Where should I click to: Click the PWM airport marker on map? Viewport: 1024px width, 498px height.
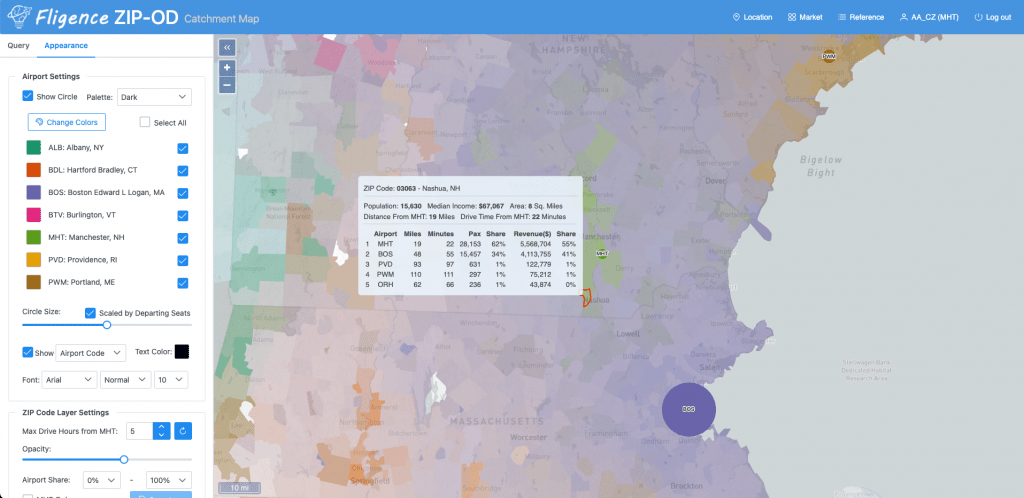(829, 56)
